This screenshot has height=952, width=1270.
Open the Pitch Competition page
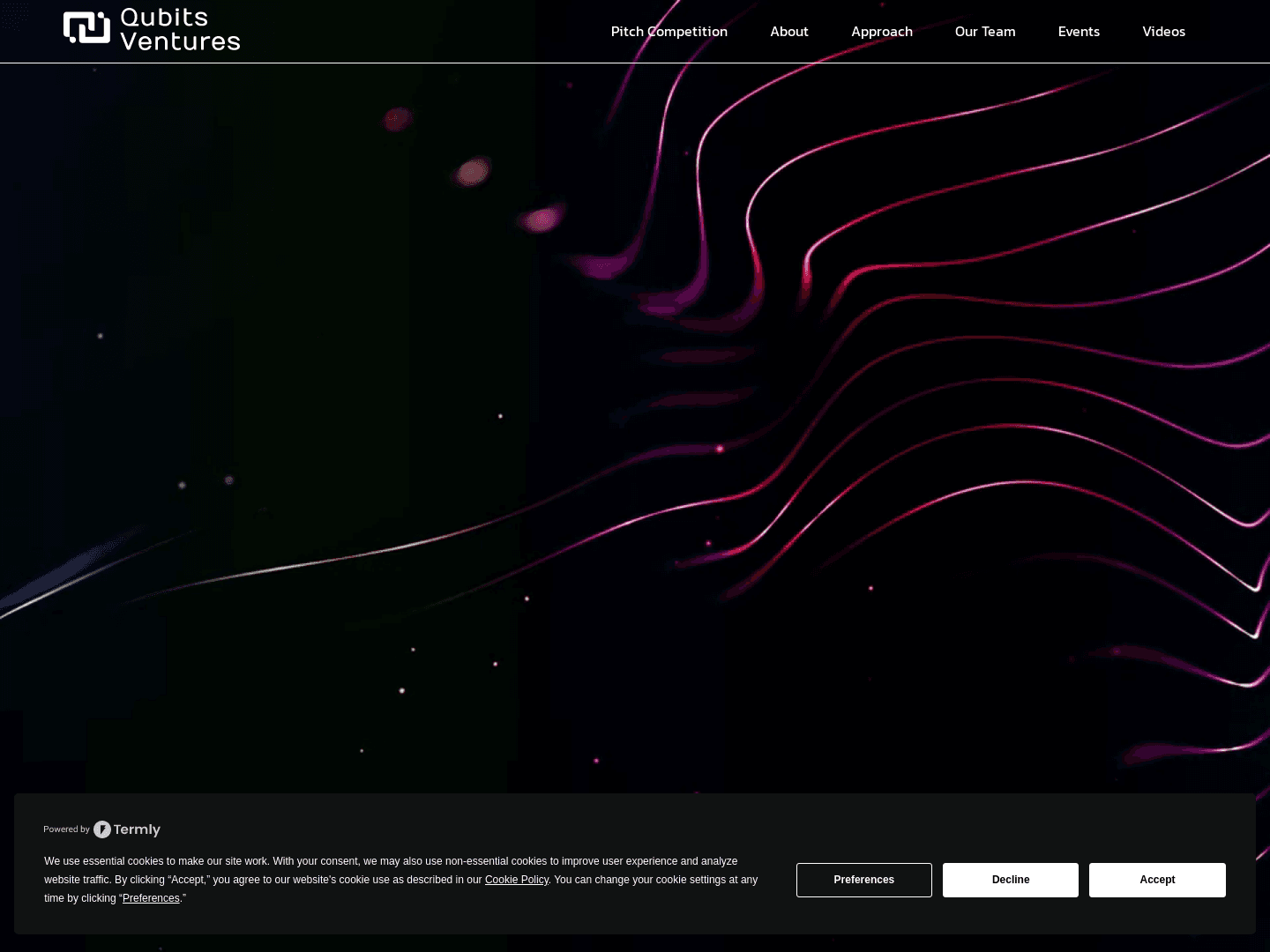669,32
